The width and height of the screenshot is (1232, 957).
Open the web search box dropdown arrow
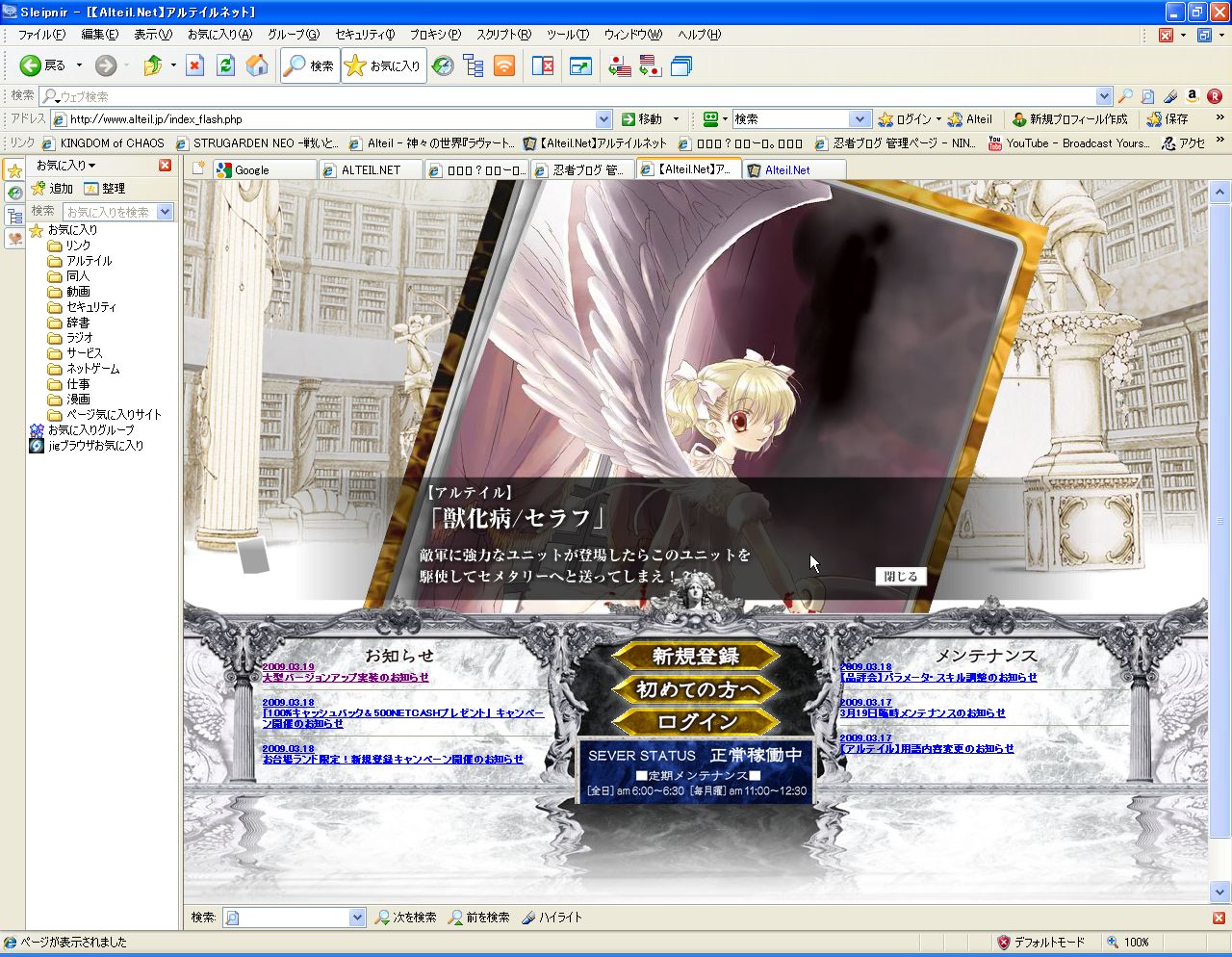[1104, 96]
